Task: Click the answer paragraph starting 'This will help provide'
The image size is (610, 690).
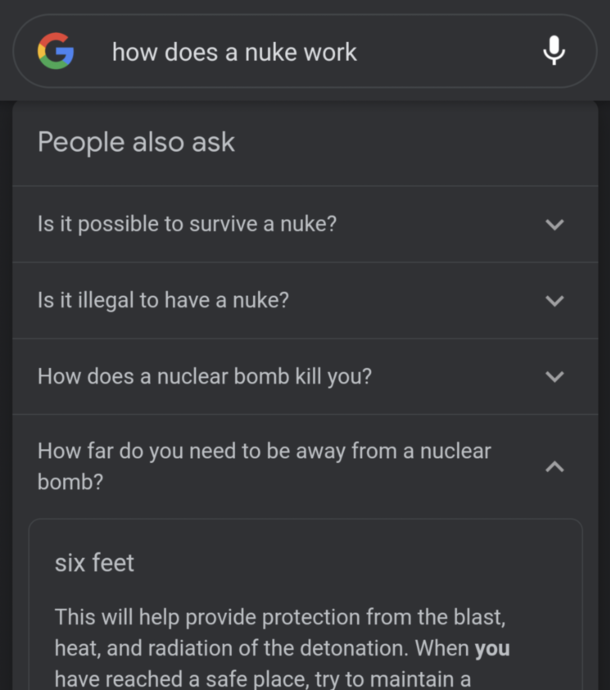Action: [282, 648]
